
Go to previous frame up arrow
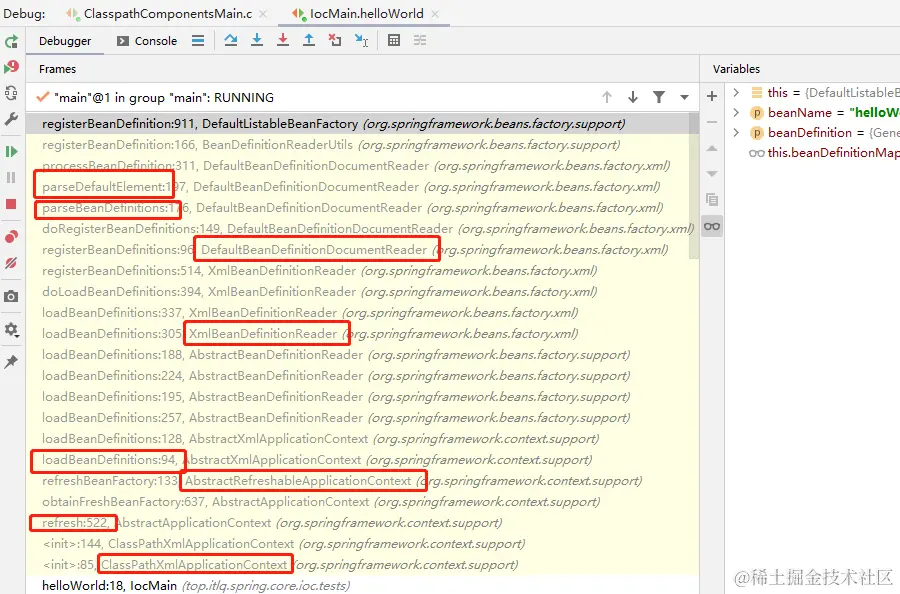tap(607, 97)
